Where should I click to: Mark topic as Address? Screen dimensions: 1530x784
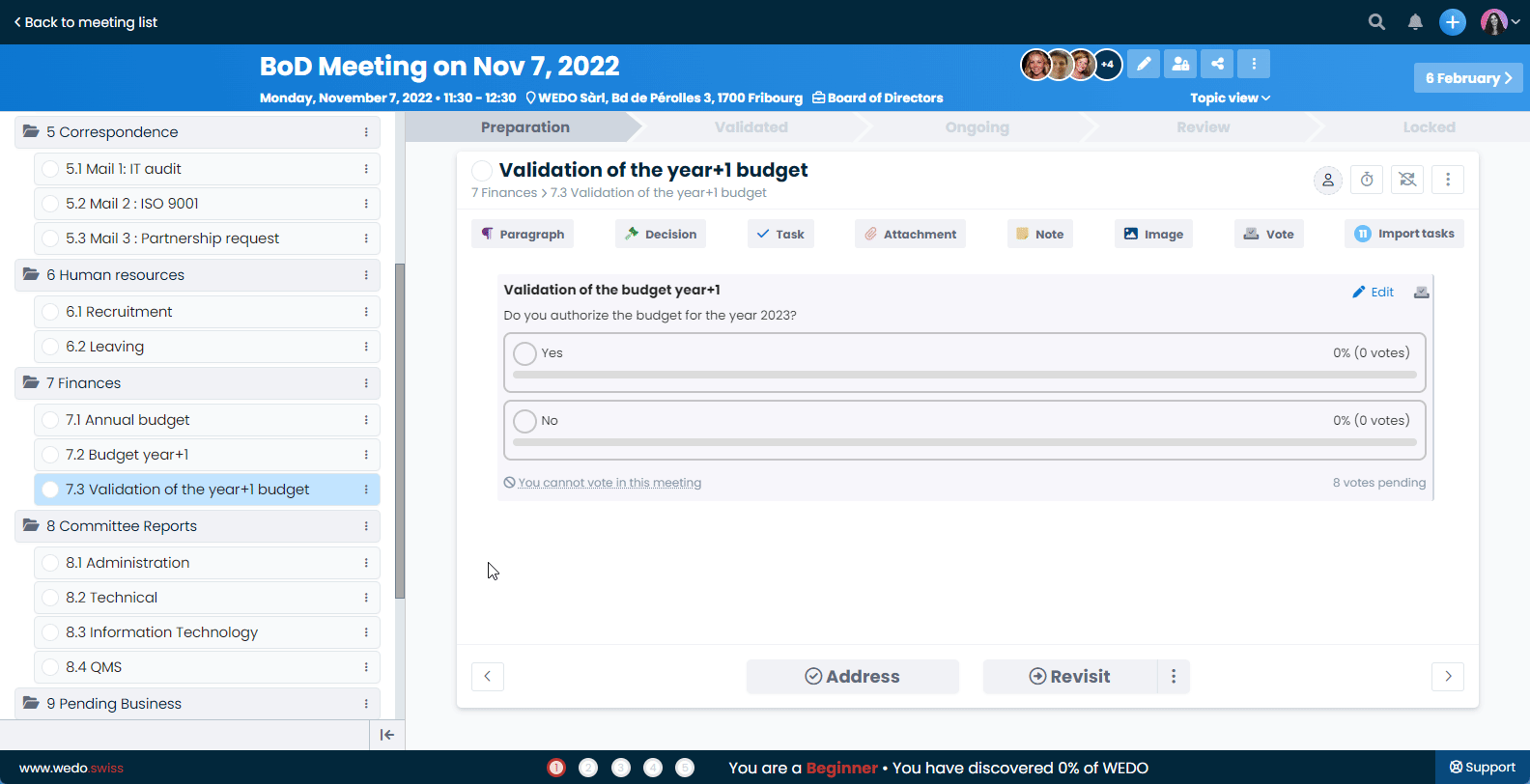tap(853, 677)
